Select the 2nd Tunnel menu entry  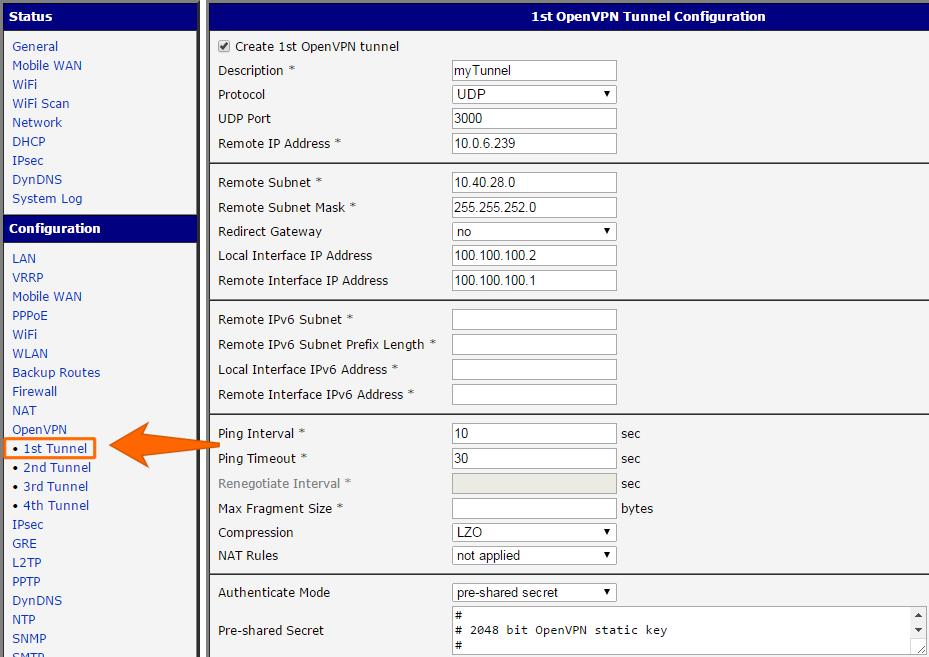[57, 467]
